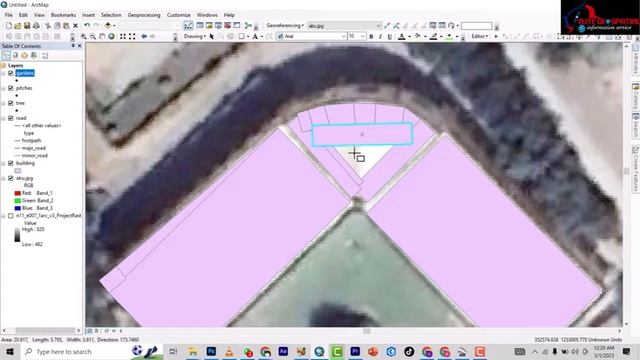Screen dimensions: 640x360
Task: Select the Zoom Out tool
Action: 93,36
